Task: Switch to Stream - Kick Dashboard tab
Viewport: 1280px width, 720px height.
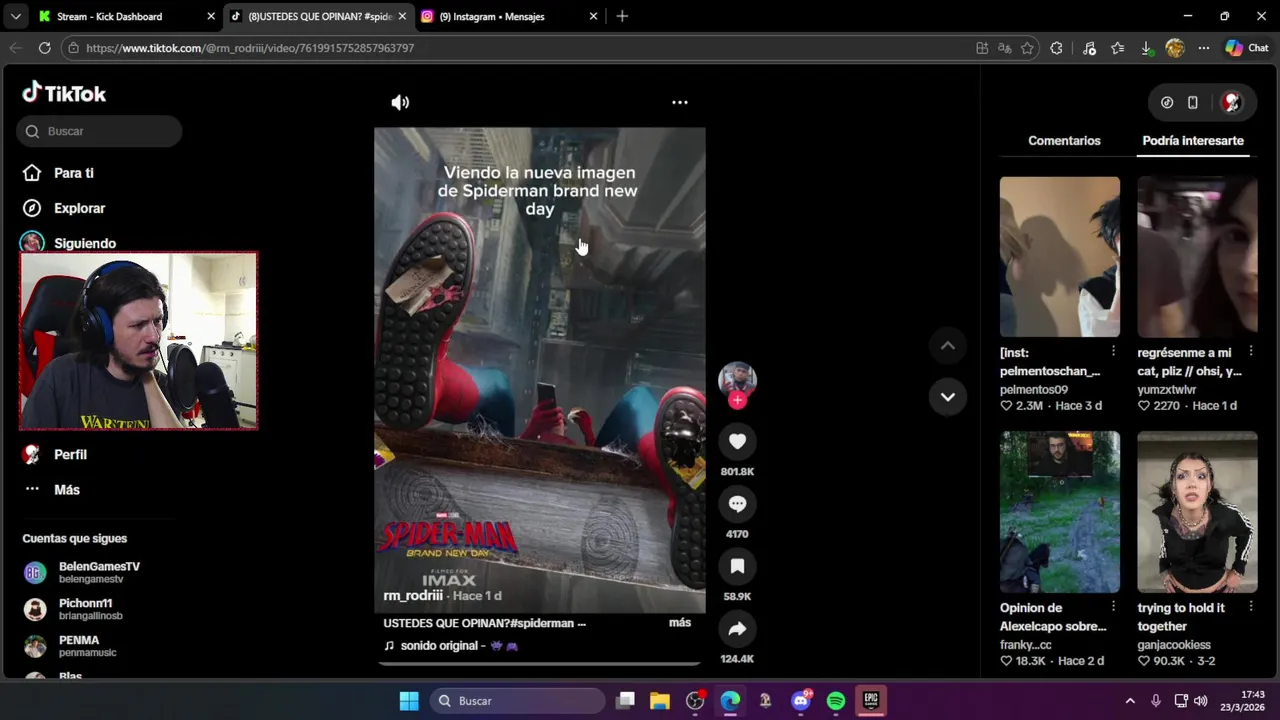Action: point(109,16)
